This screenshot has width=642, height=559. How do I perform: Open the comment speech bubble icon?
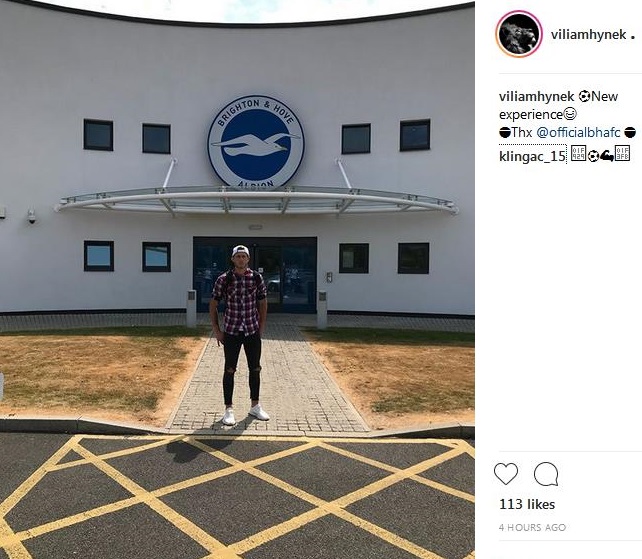click(x=546, y=474)
